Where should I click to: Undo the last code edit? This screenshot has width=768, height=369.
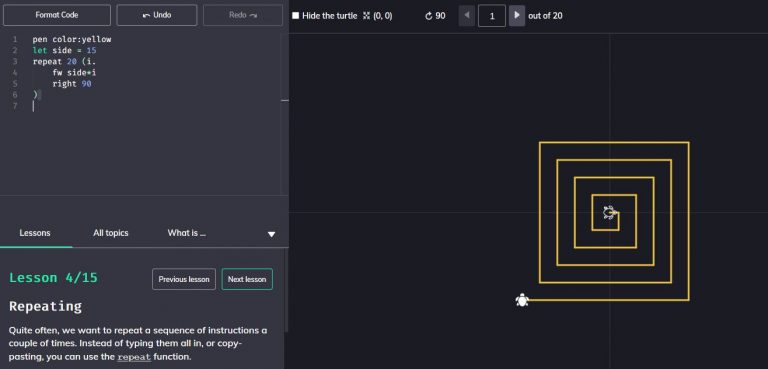coord(157,15)
